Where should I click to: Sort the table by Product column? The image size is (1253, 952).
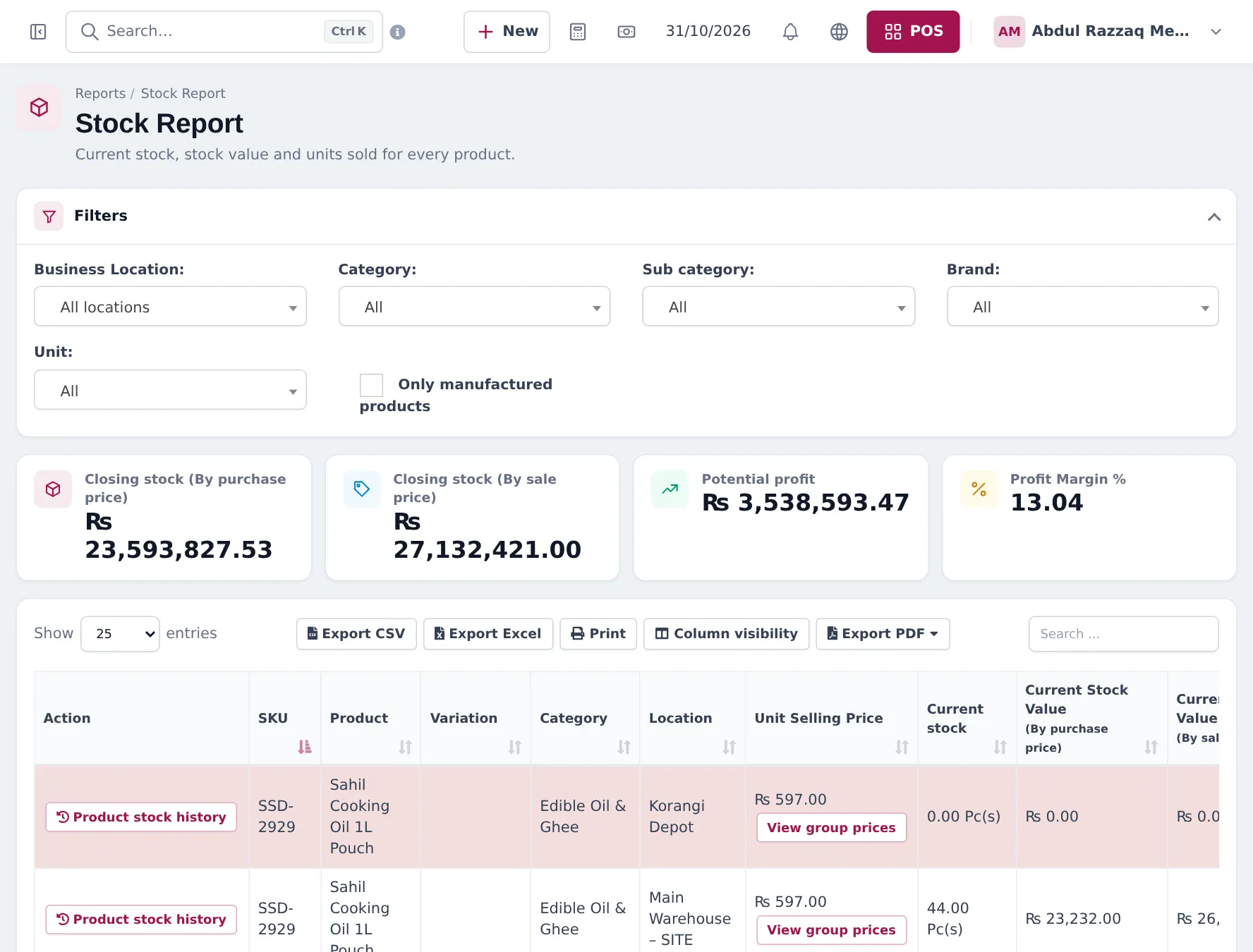405,747
